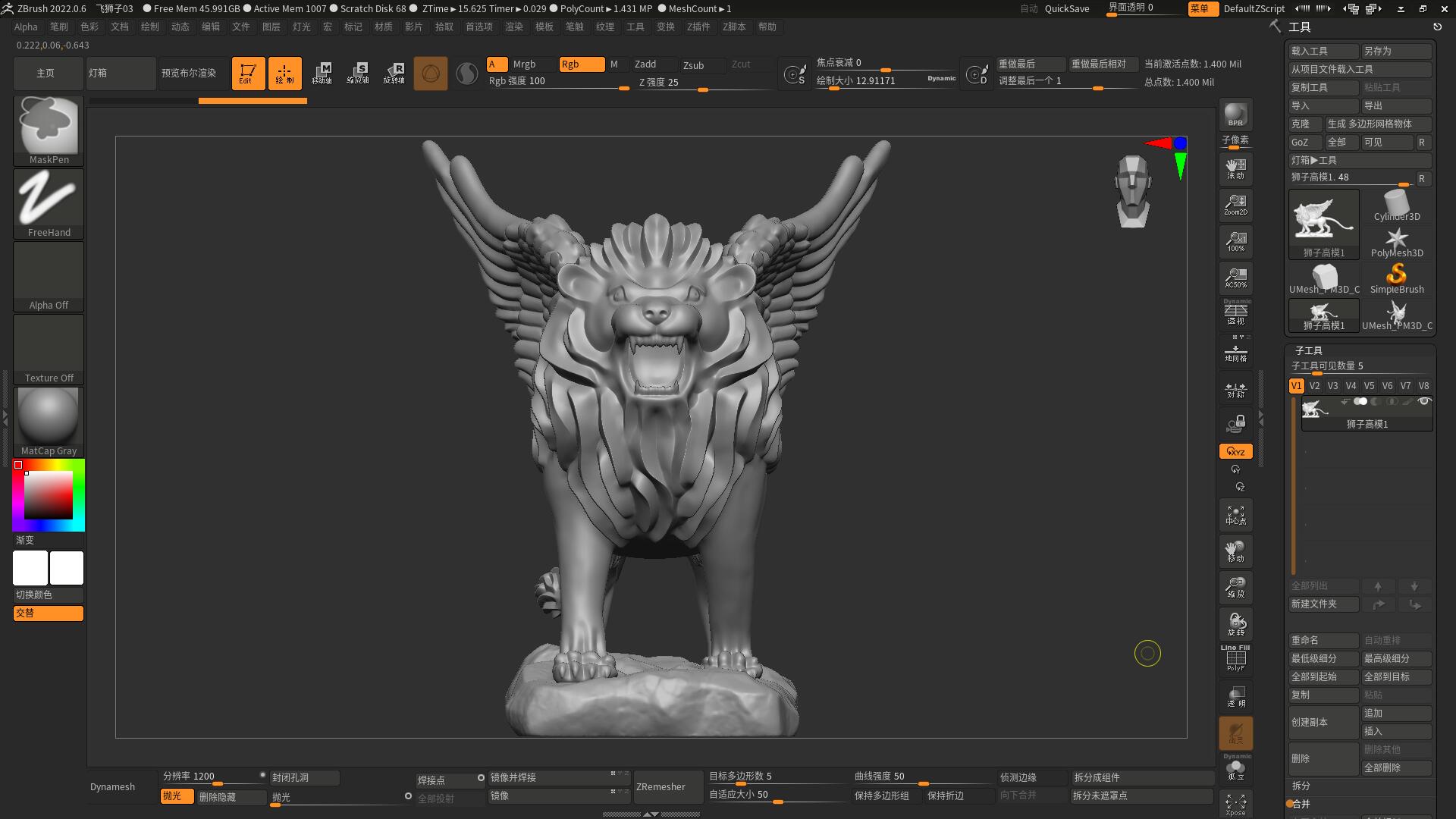The height and width of the screenshot is (819, 1456).
Task: Open the MatCap Gray material picker
Action: click(48, 416)
